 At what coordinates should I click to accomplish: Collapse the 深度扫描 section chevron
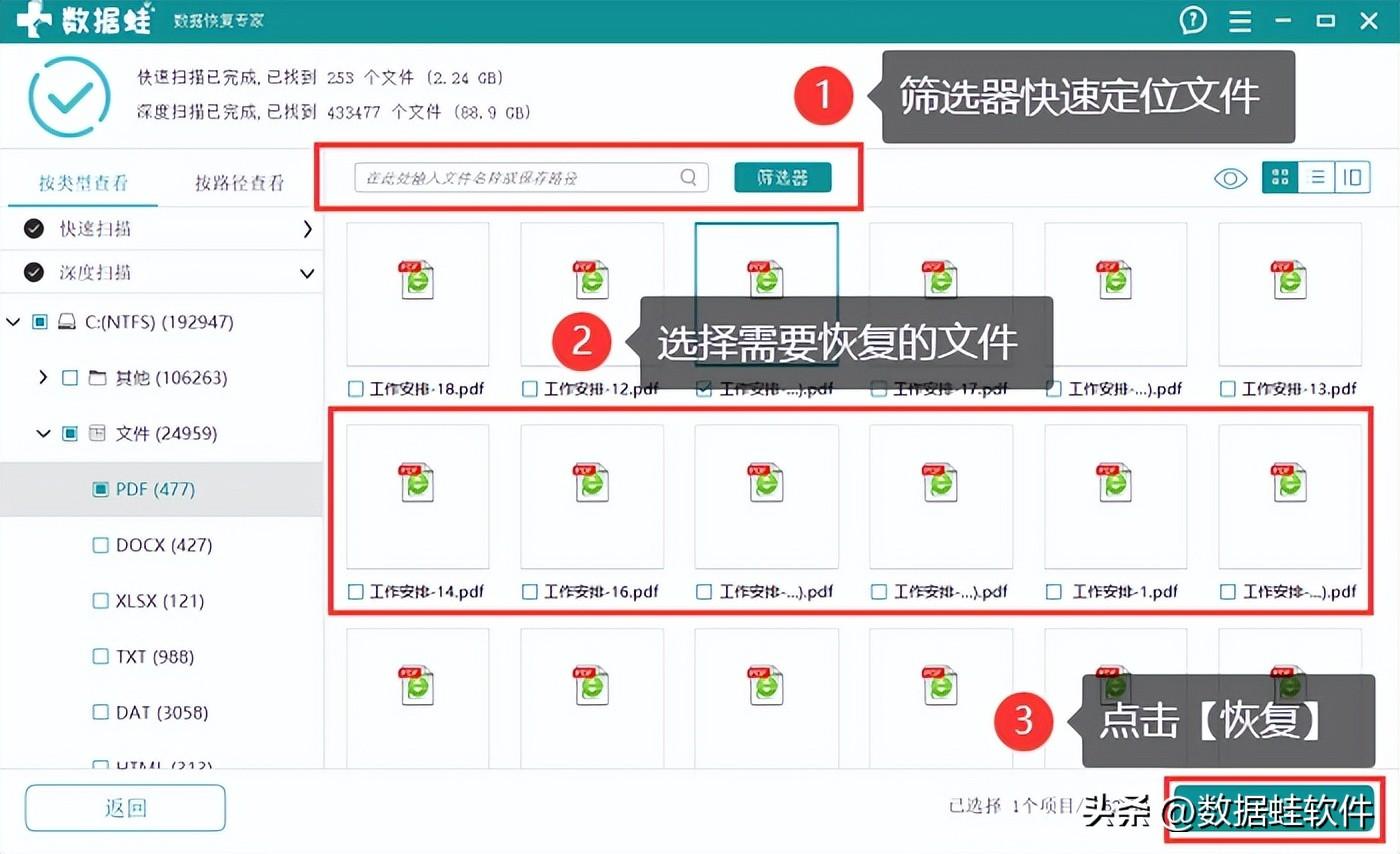[307, 273]
